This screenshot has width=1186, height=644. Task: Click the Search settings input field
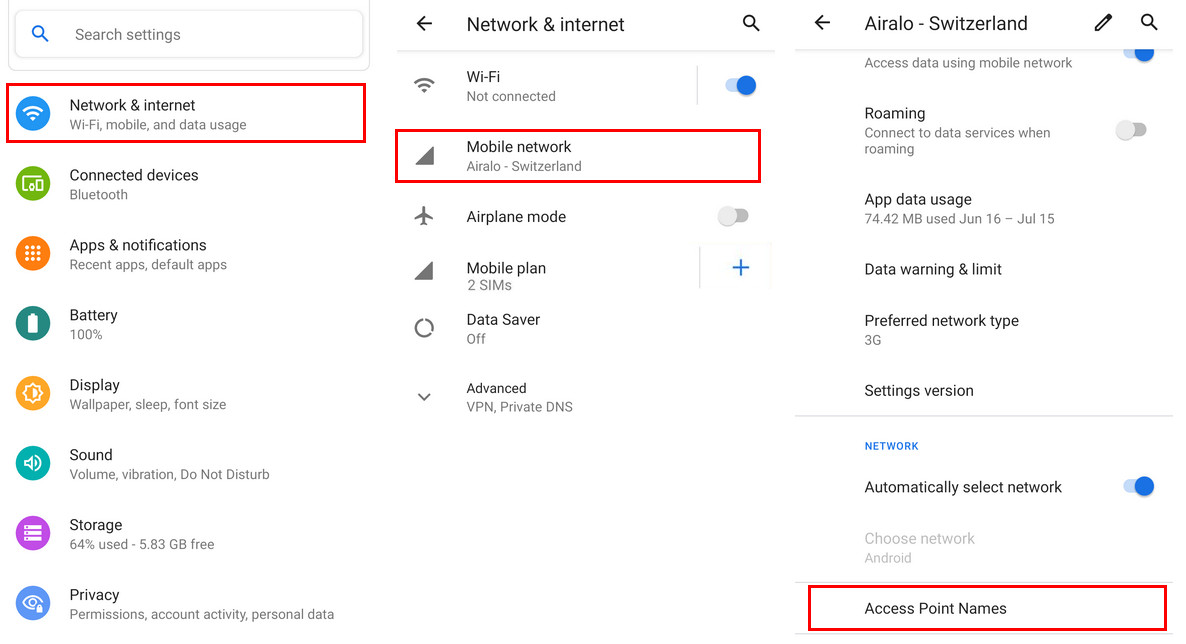tap(200, 33)
